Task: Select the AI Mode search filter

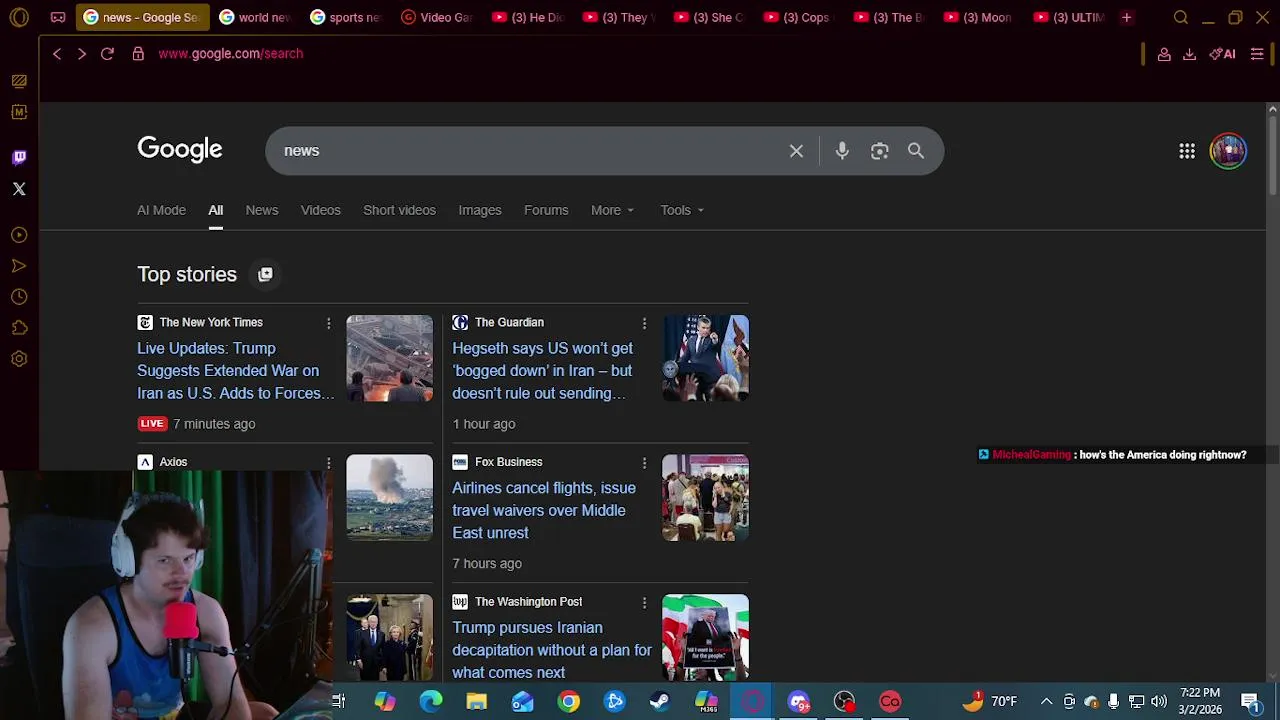Action: coord(161,210)
